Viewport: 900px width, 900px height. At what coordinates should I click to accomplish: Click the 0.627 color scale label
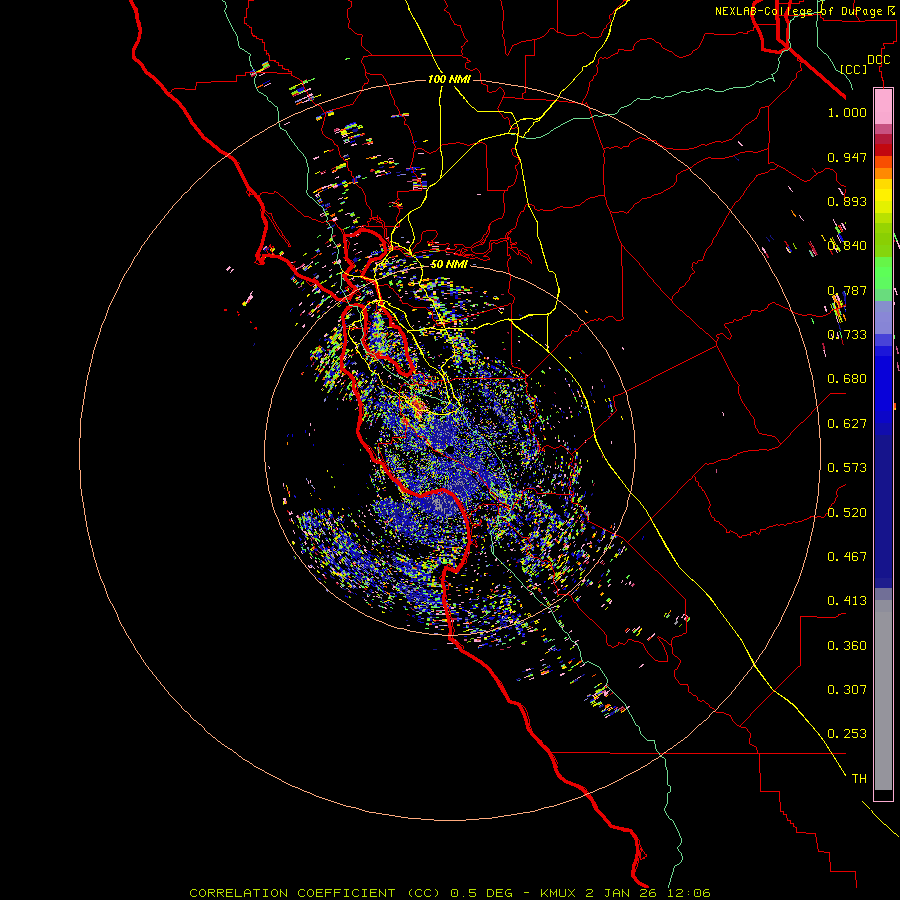pos(847,424)
